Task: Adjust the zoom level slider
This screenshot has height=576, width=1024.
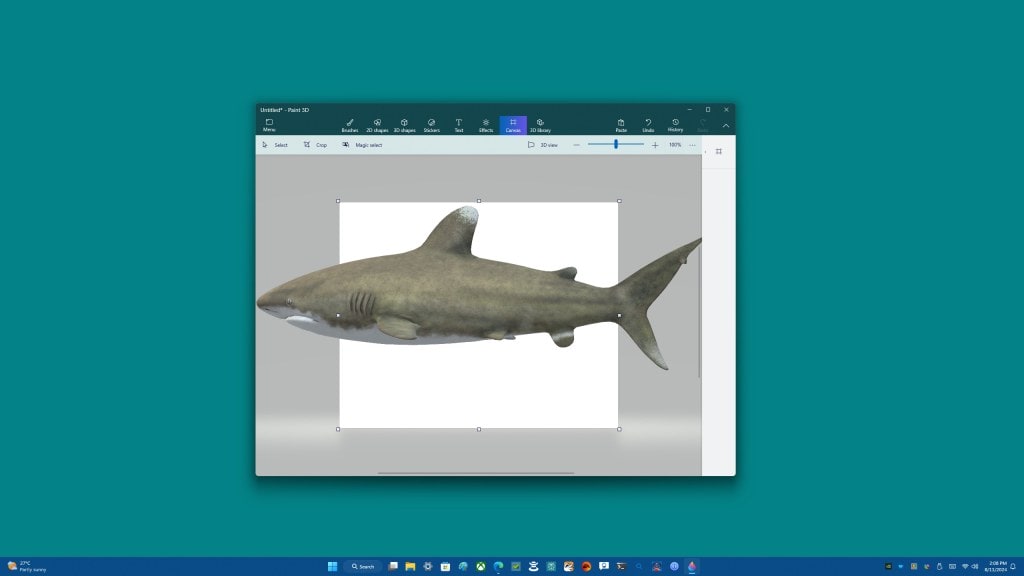Action: 615,145
